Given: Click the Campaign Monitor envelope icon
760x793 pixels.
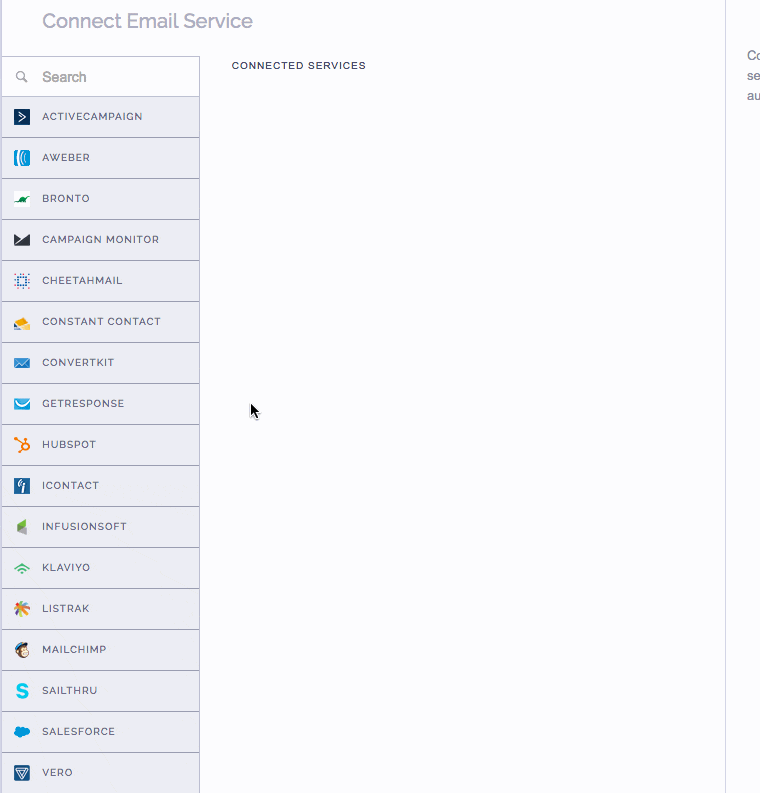Looking at the screenshot, I should tap(22, 240).
